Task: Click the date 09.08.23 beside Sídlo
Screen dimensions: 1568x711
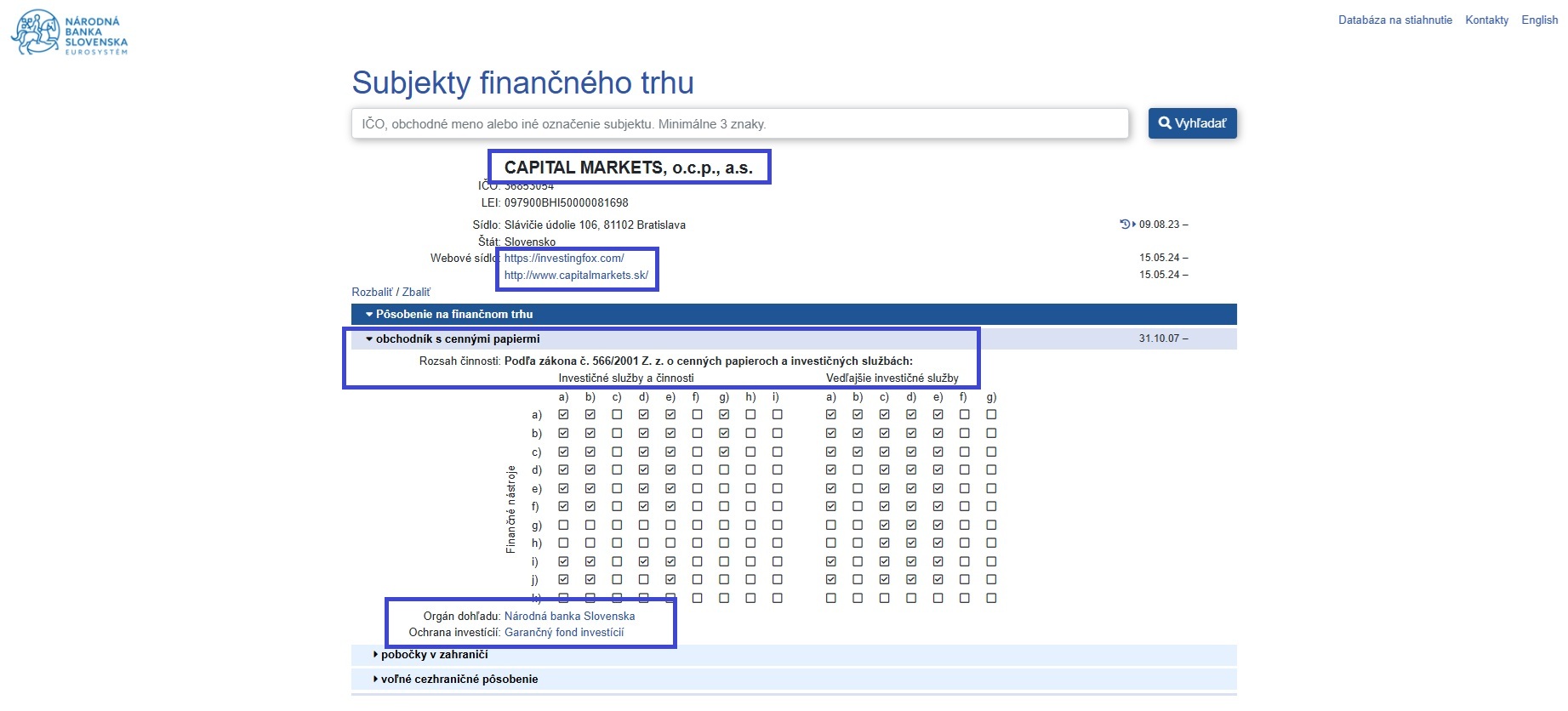Action: point(1163,225)
